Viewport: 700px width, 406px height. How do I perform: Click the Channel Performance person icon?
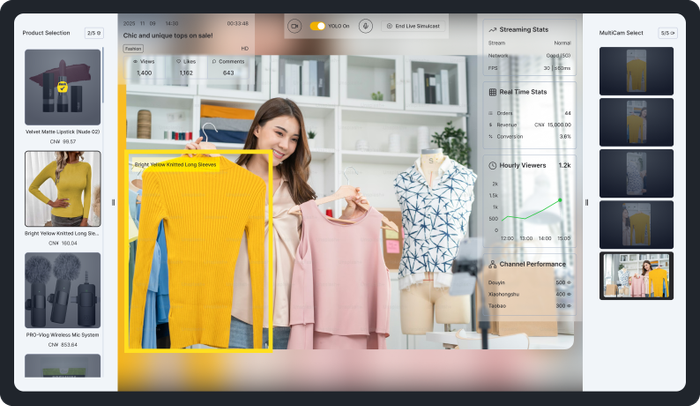(x=491, y=264)
